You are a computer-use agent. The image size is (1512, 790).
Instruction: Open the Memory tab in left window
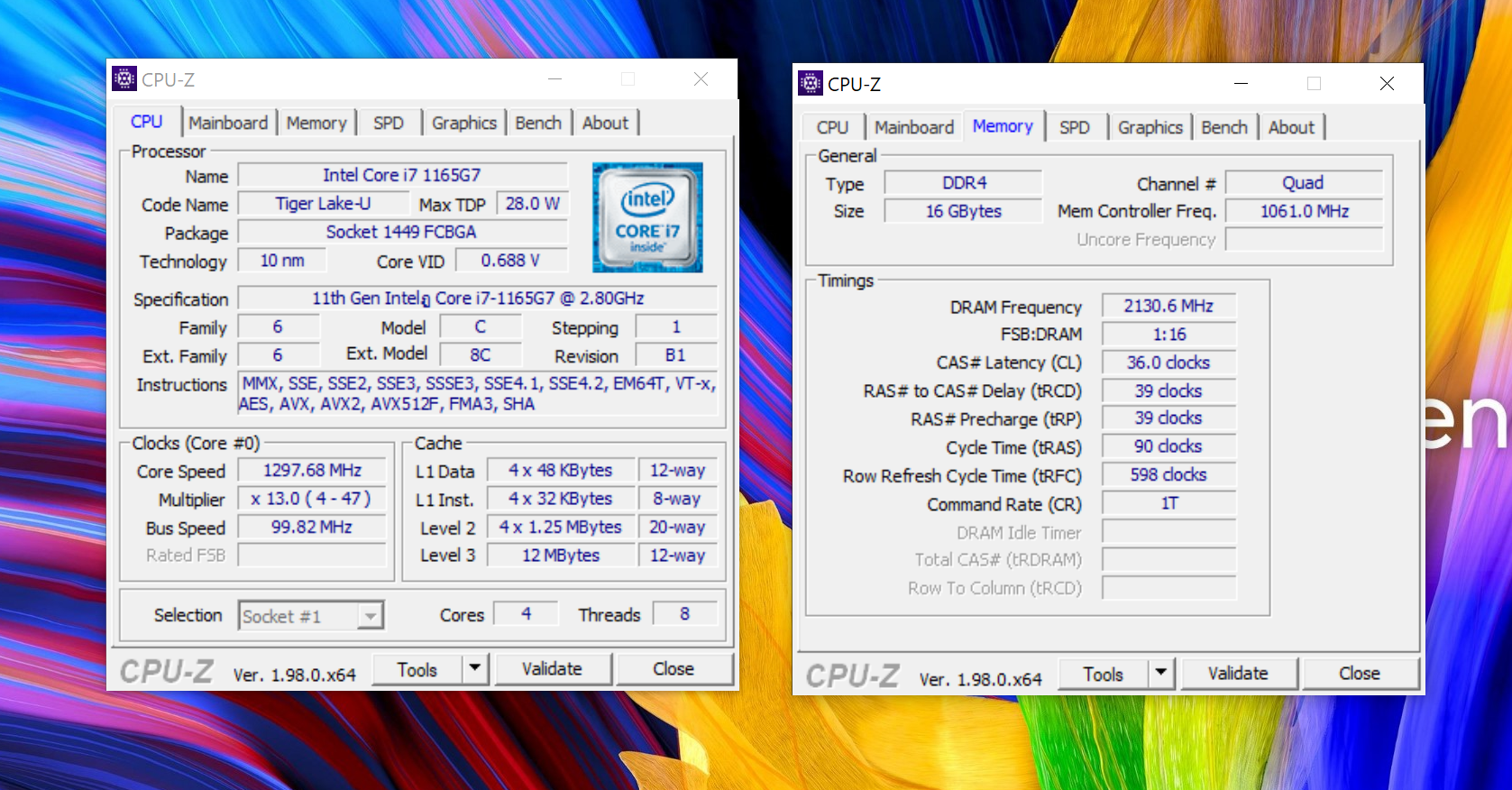[316, 123]
